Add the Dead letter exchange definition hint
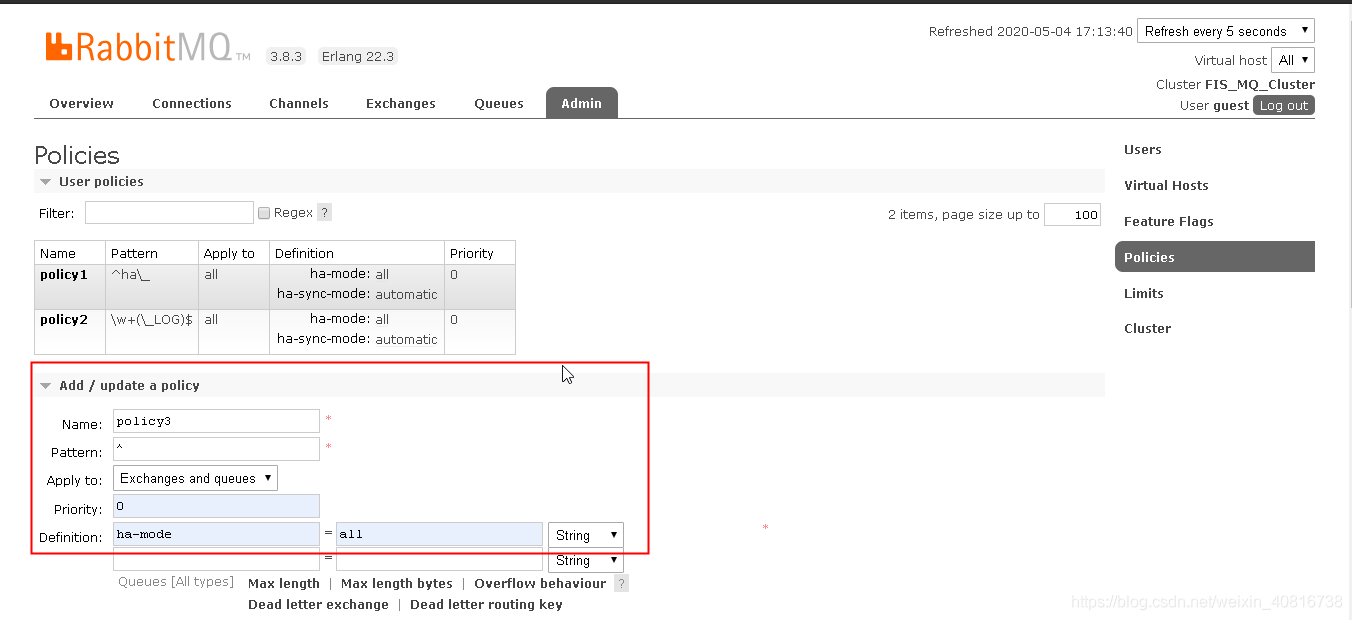This screenshot has height=620, width=1352. point(318,604)
